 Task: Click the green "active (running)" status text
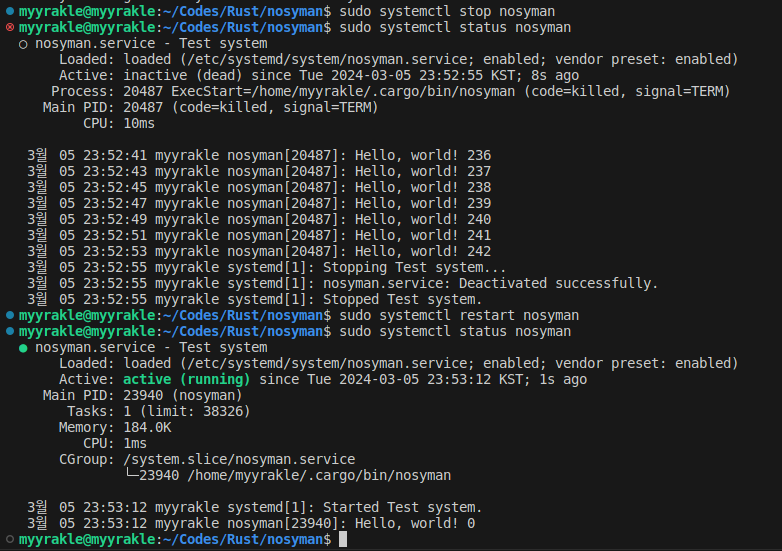(186, 379)
